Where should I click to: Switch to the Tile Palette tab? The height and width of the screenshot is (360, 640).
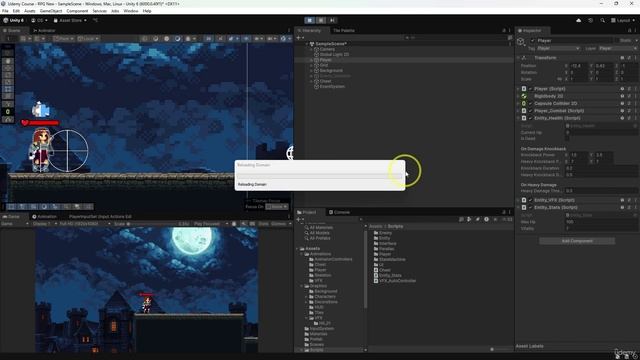344,31
